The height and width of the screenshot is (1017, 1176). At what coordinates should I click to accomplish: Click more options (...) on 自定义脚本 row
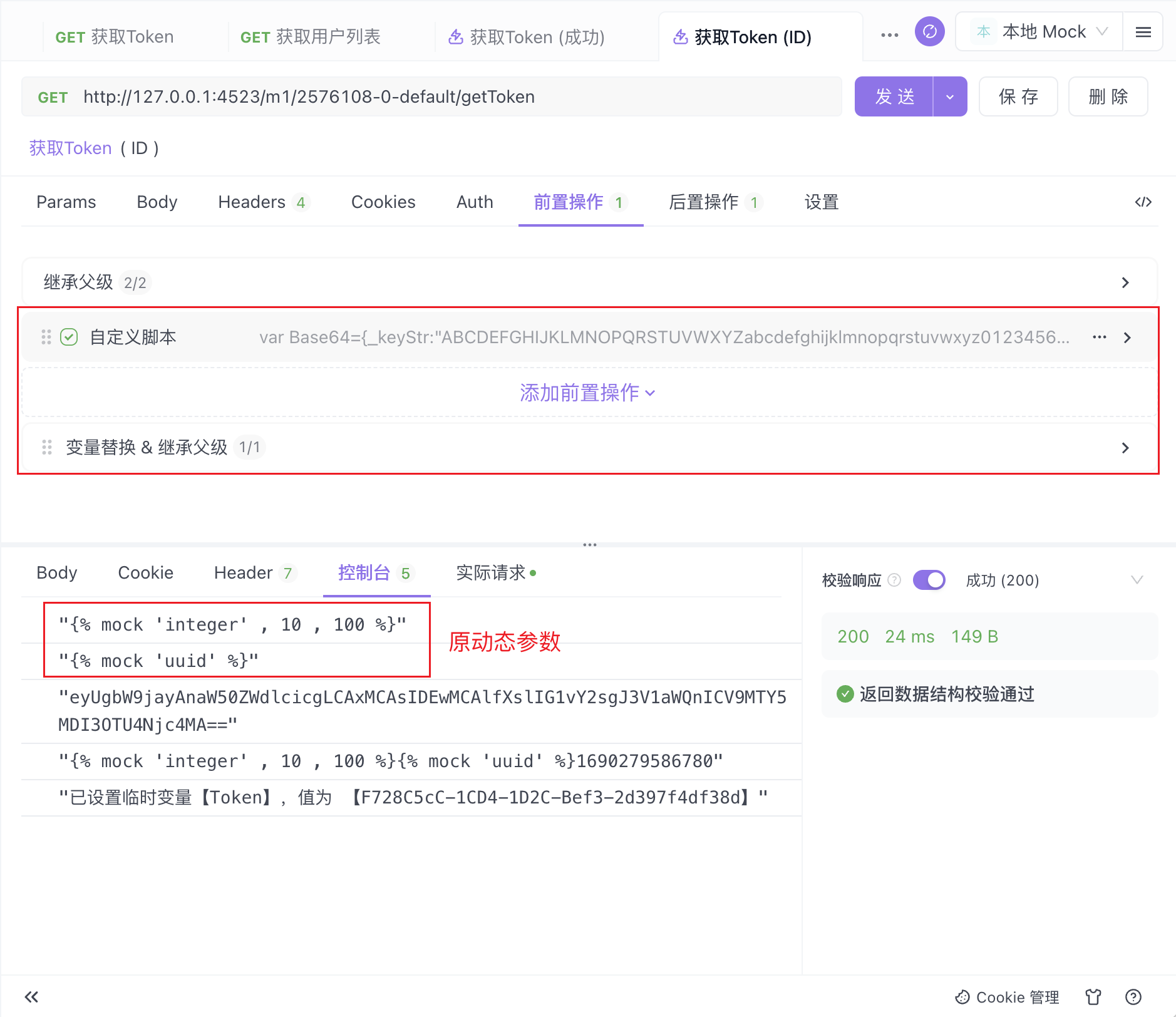(x=1100, y=337)
